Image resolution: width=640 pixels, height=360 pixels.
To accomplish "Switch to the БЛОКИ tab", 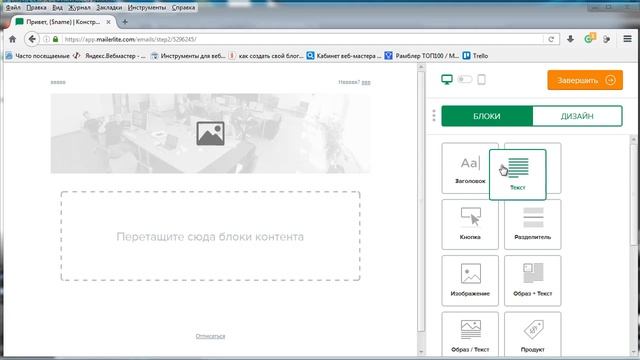I will click(x=487, y=116).
